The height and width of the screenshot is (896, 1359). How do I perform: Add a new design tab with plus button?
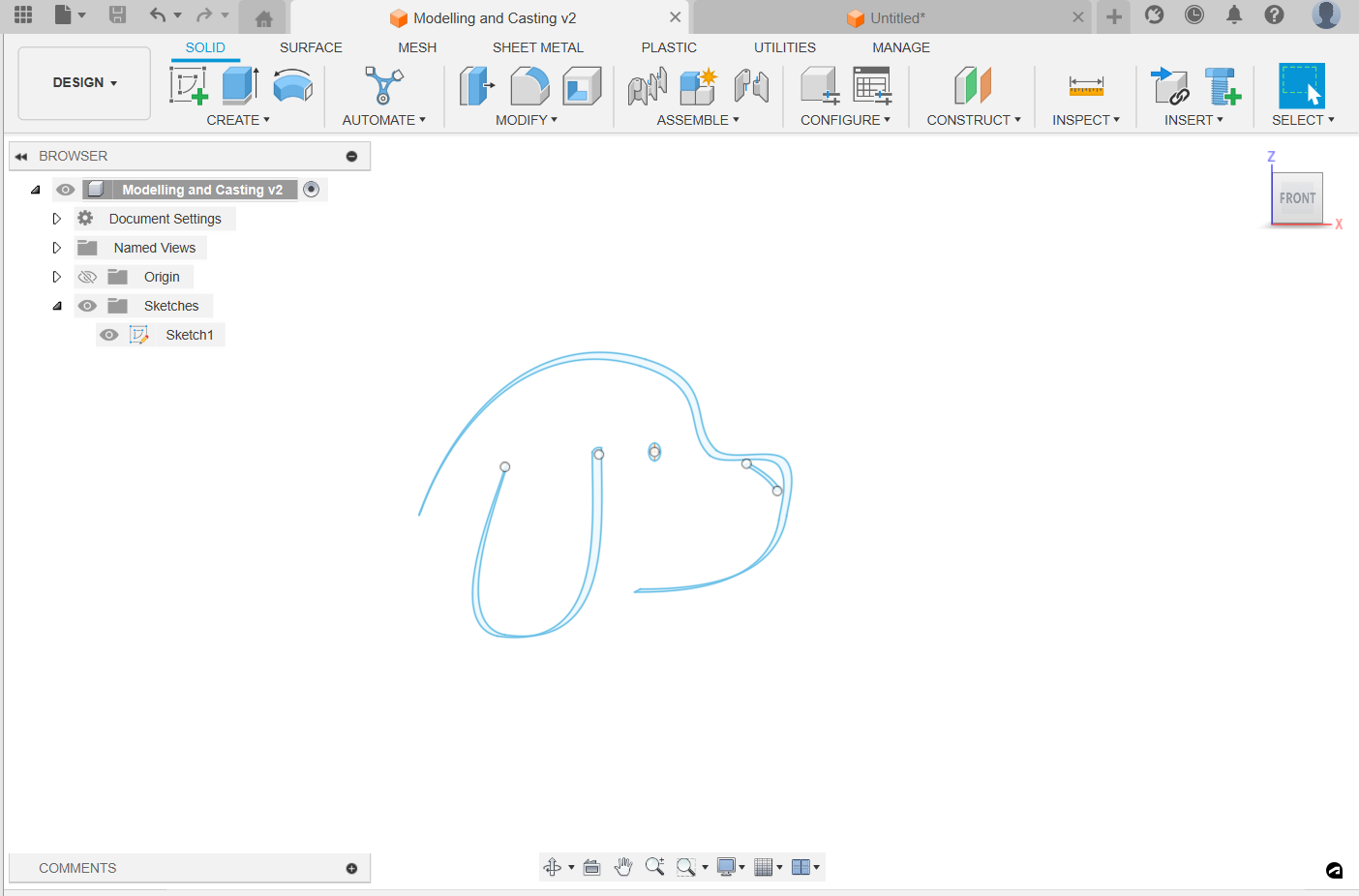pos(1114,16)
